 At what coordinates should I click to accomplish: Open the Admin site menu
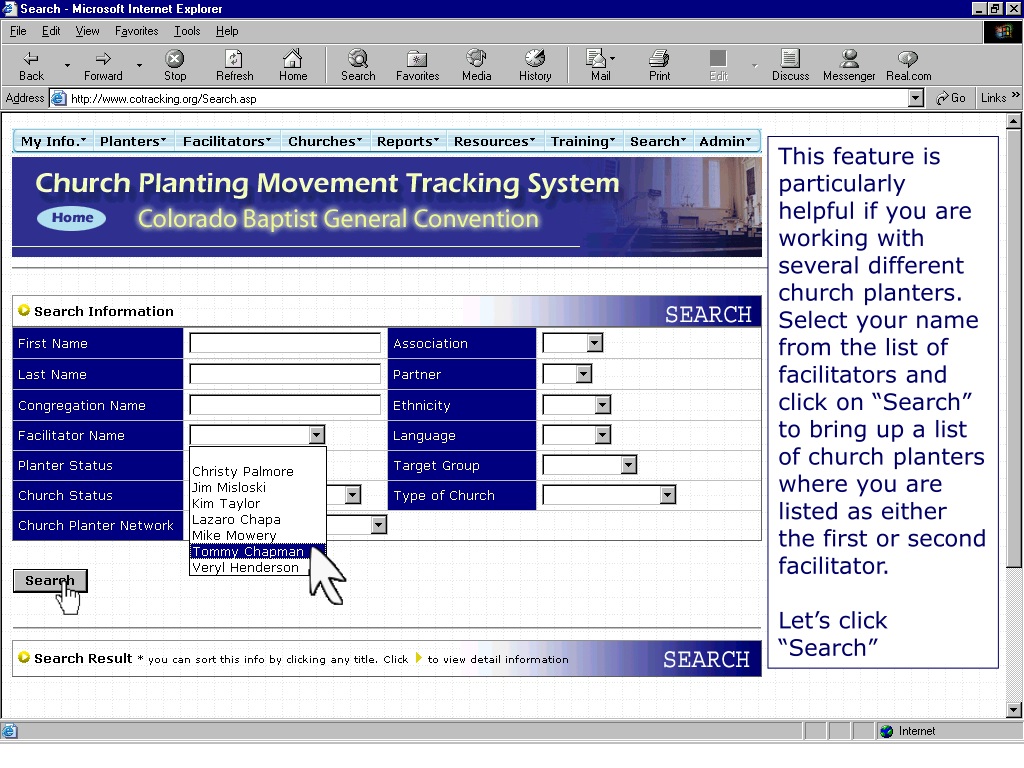click(x=725, y=141)
